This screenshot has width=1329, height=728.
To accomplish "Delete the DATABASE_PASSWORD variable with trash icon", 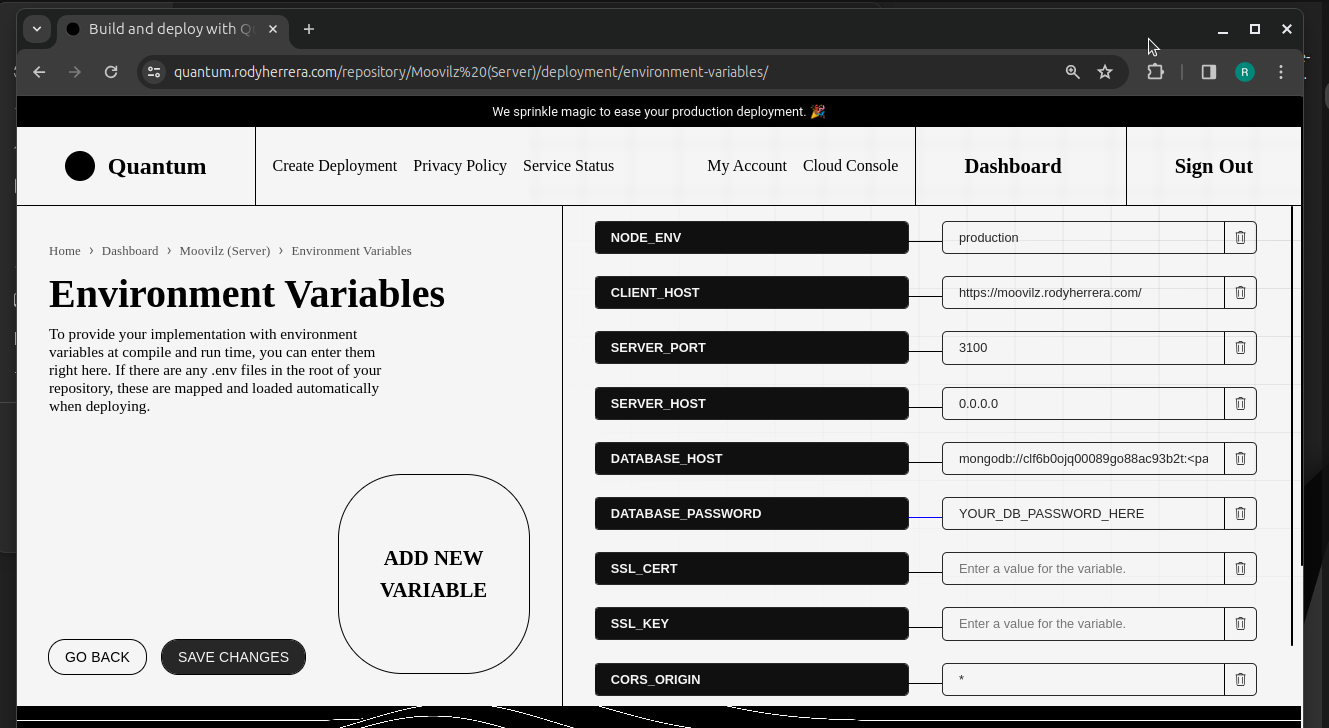I will point(1240,514).
